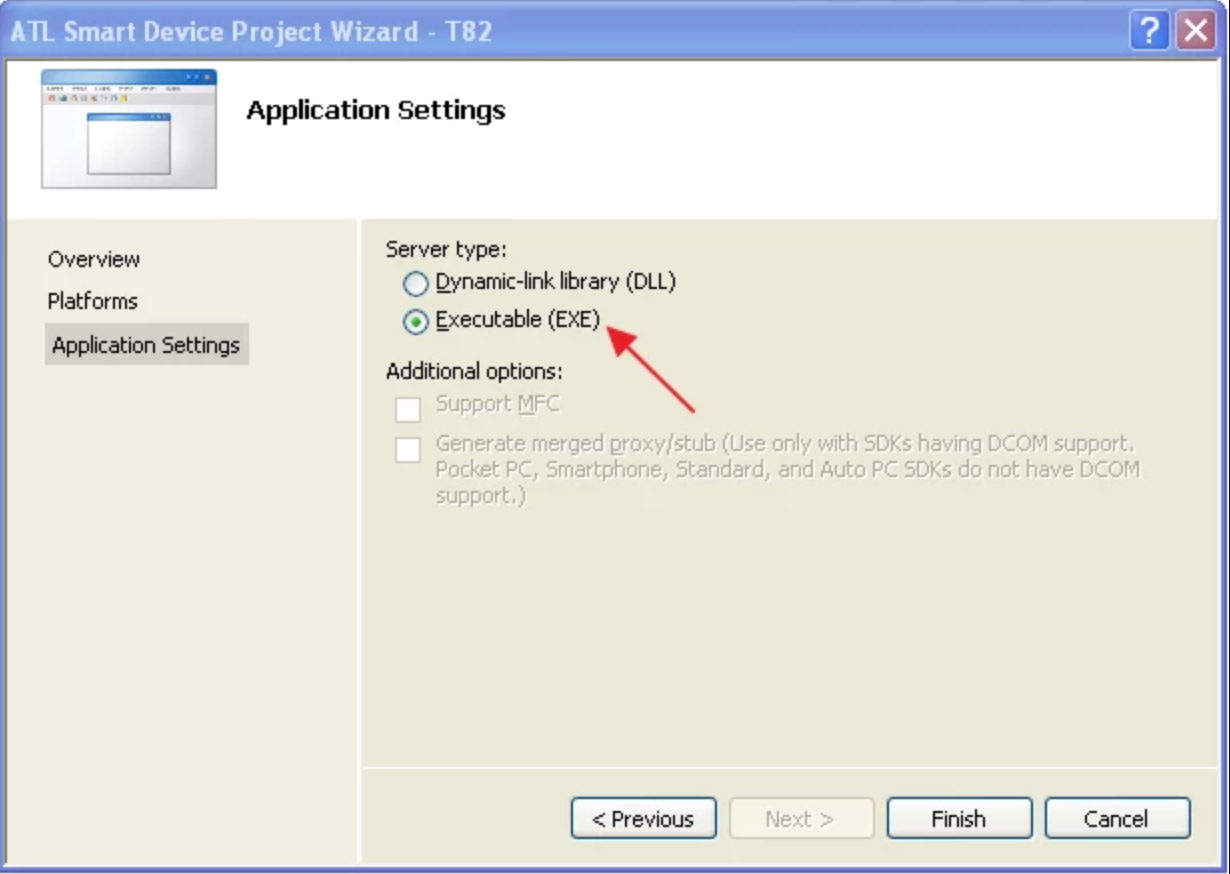Viewport: 1230px width, 874px height.
Task: Click the wizard window thumbnail image
Action: (129, 128)
